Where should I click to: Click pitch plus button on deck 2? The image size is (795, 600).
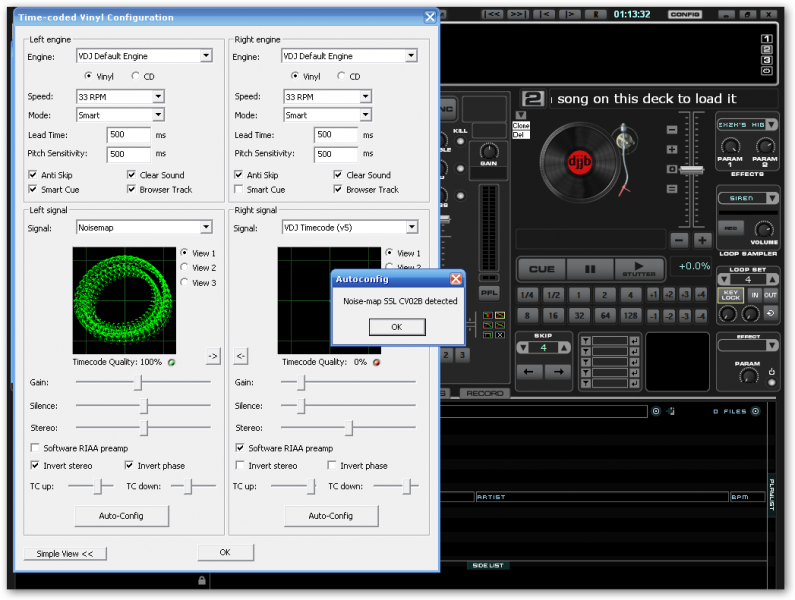tap(702, 240)
